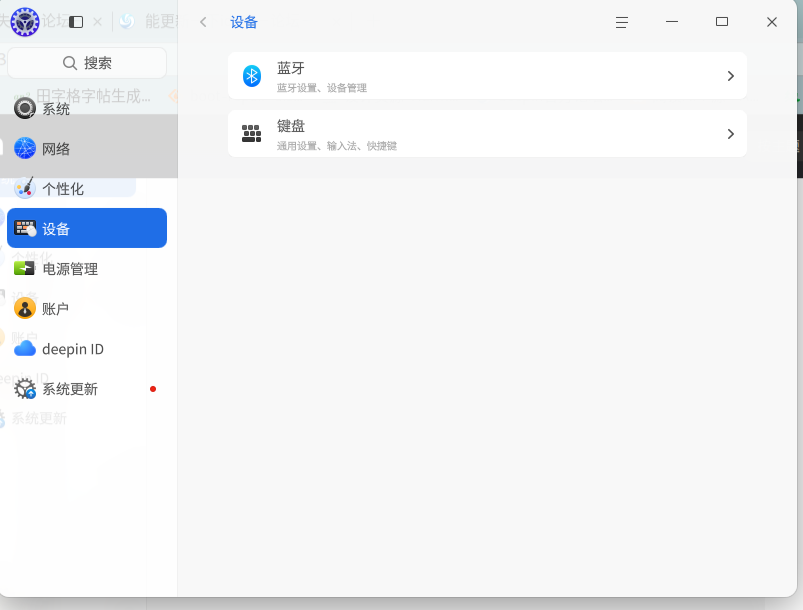The width and height of the screenshot is (803, 610).
Task: Maximize the Control Center window
Action: pyautogui.click(x=722, y=22)
